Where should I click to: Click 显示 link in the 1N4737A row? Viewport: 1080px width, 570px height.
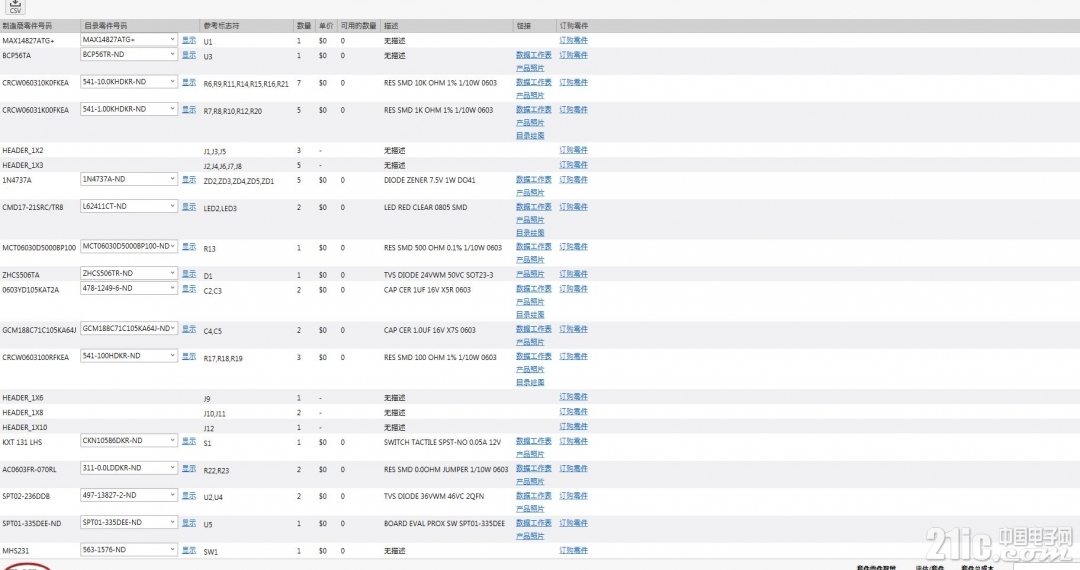pos(189,180)
